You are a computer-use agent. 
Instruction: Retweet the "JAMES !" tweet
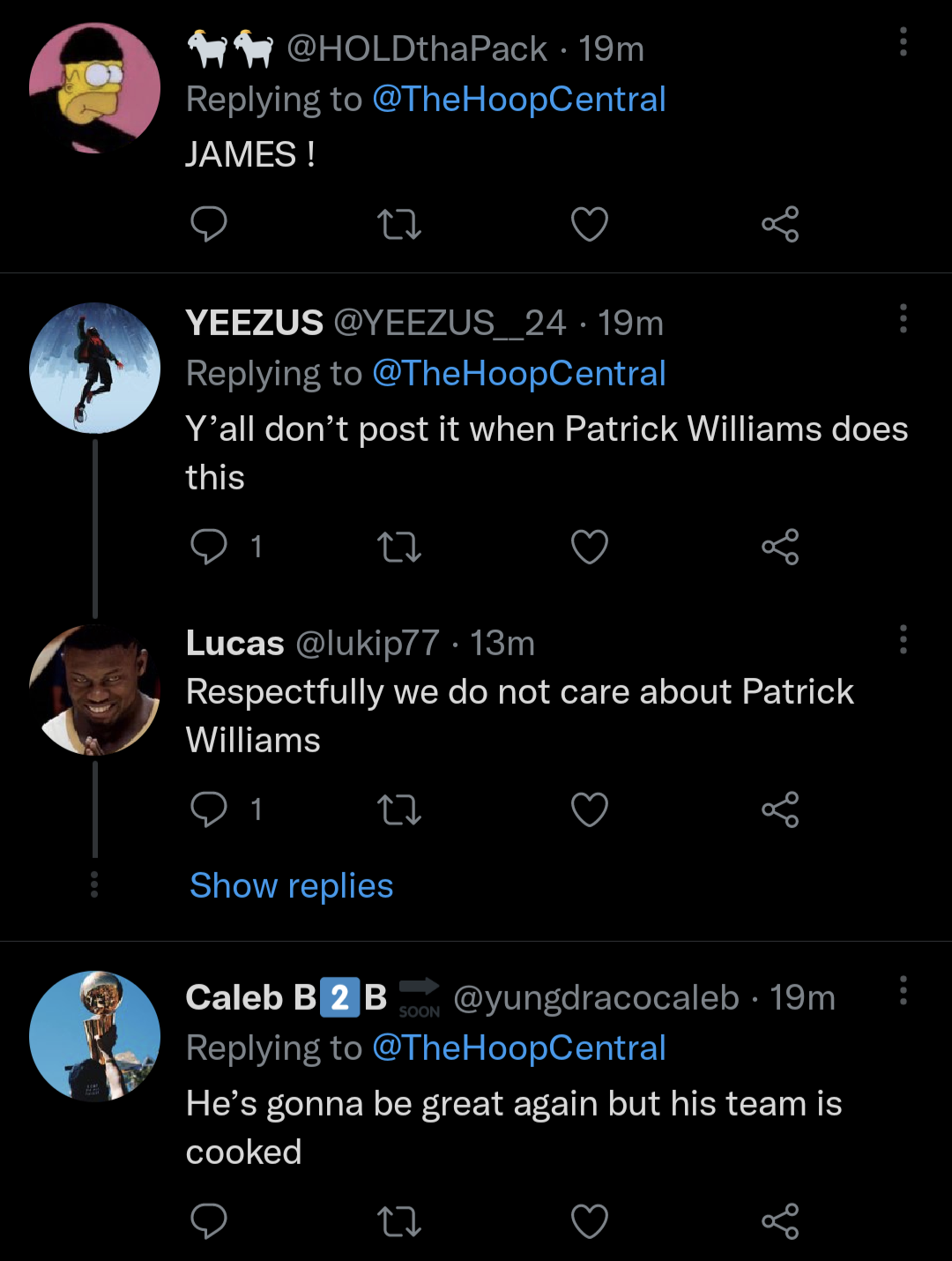pos(399,224)
